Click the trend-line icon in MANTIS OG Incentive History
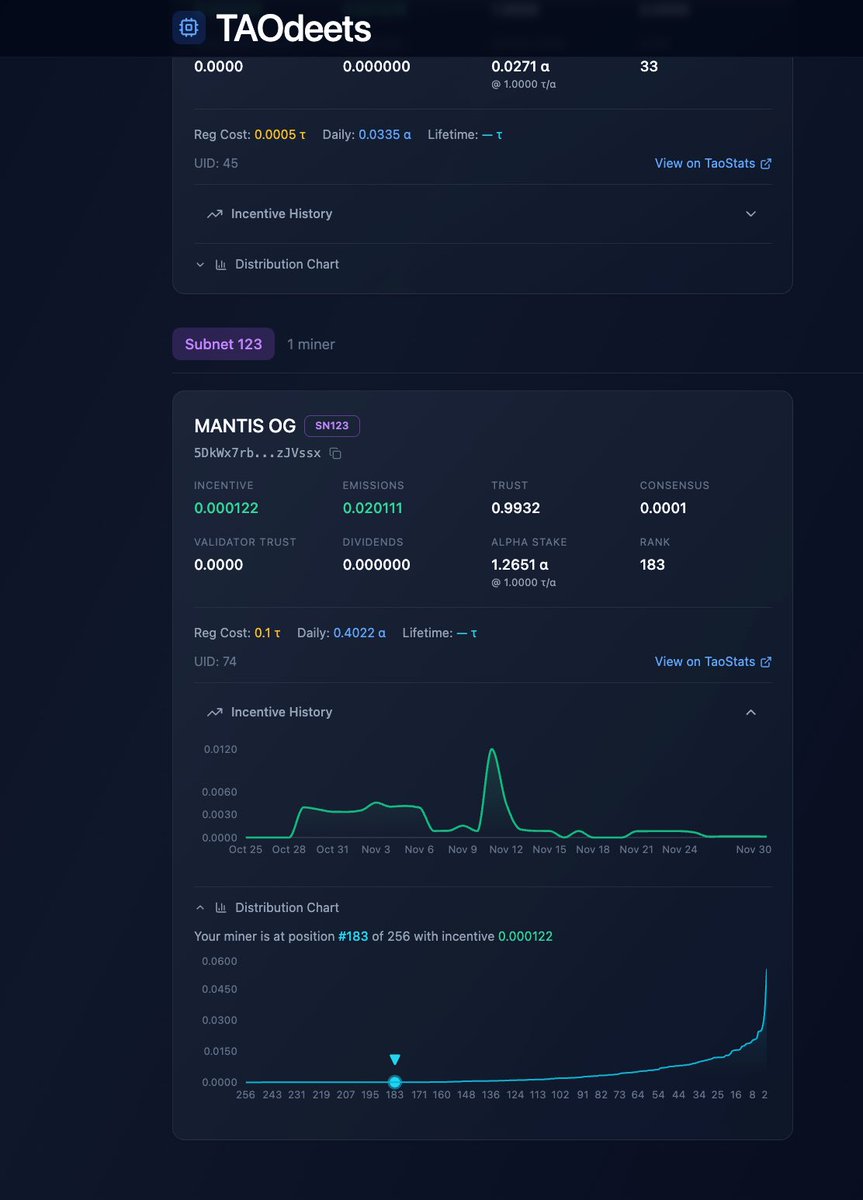The height and width of the screenshot is (1200, 863). point(214,712)
